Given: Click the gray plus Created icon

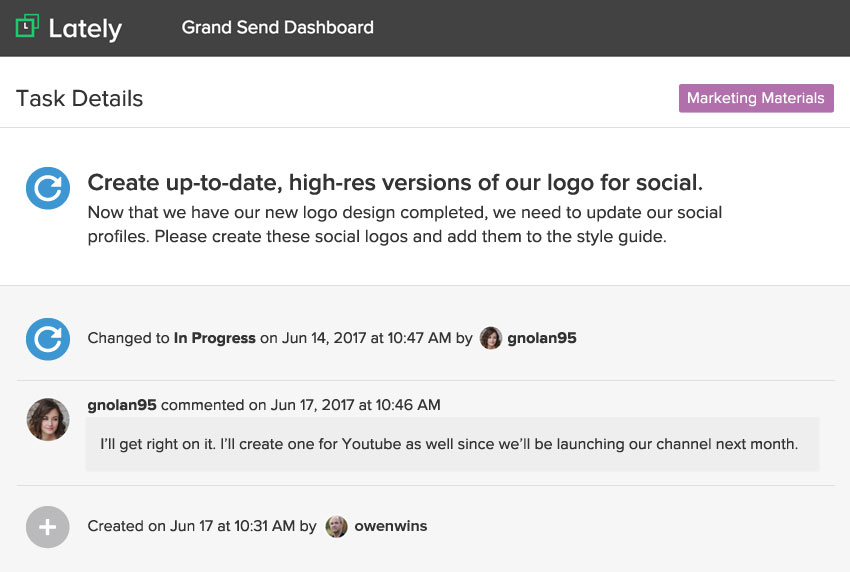Looking at the screenshot, I should pos(47,526).
